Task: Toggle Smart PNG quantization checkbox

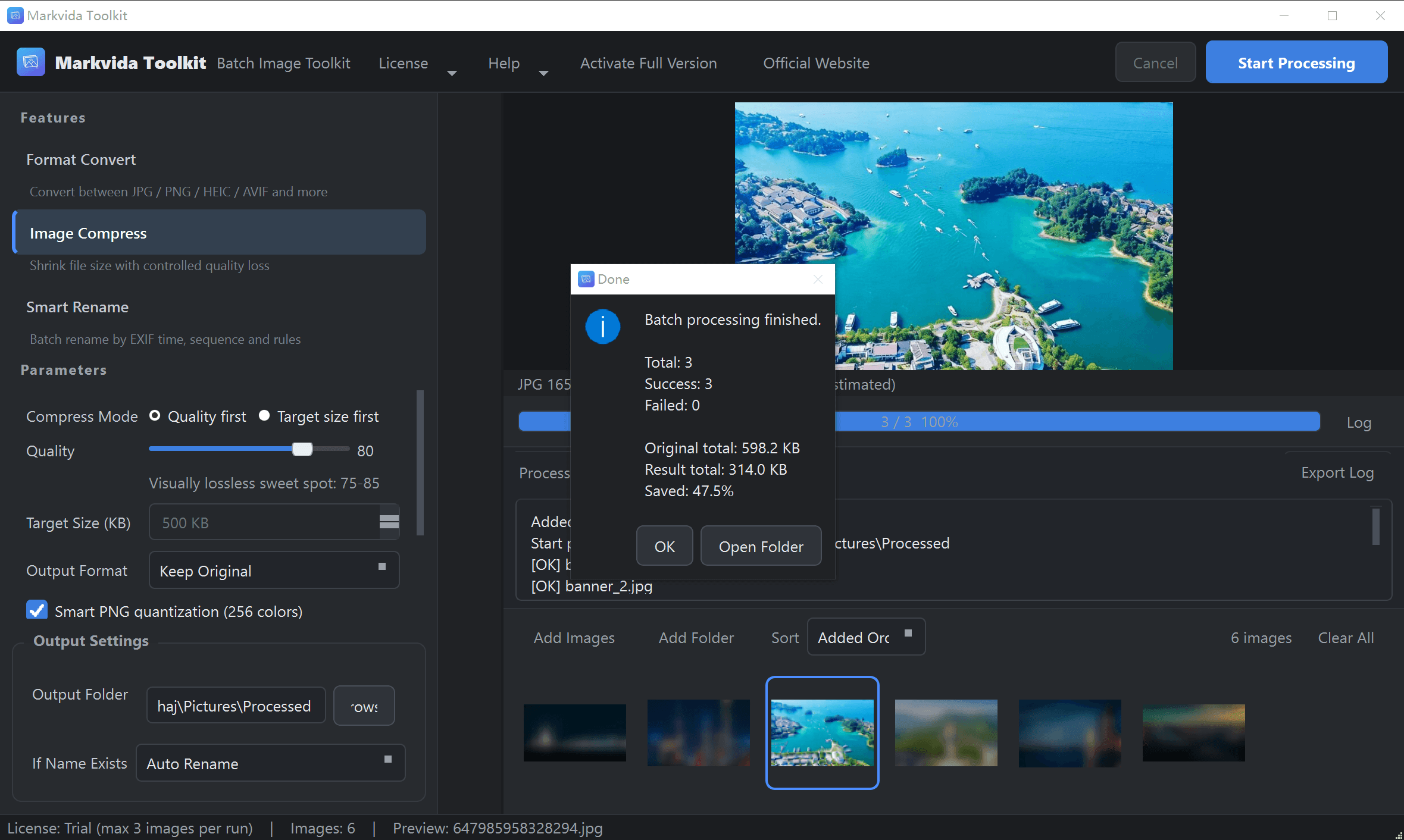Action: [x=37, y=610]
